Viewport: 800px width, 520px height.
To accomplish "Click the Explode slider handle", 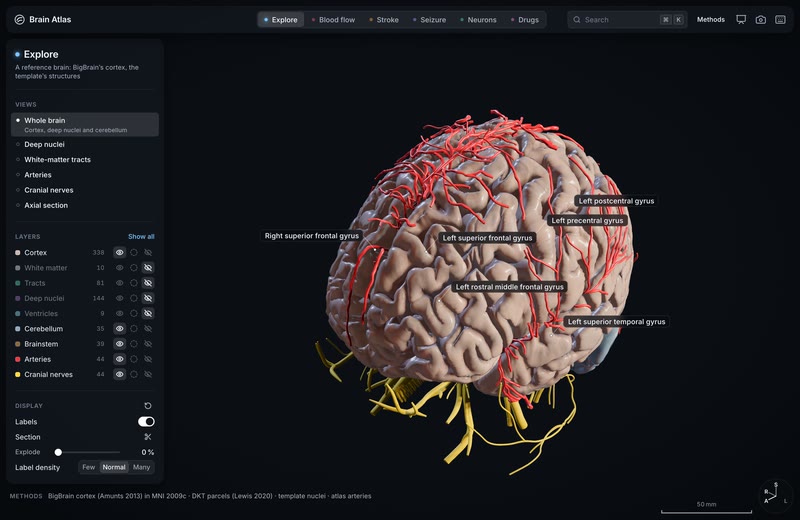I will [x=58, y=452].
